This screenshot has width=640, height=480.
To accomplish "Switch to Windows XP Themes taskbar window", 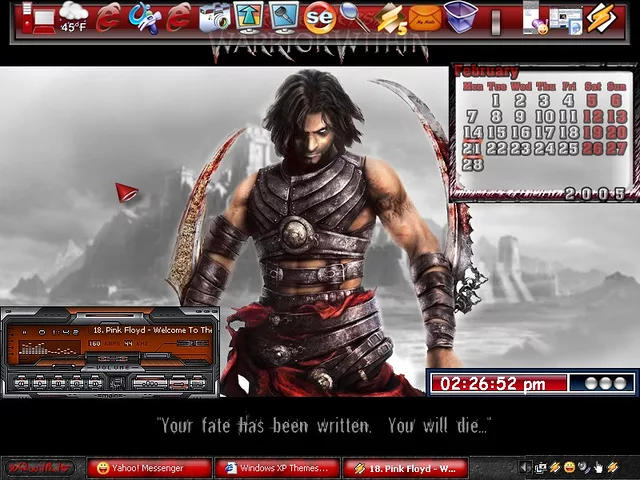I will click(x=277, y=468).
